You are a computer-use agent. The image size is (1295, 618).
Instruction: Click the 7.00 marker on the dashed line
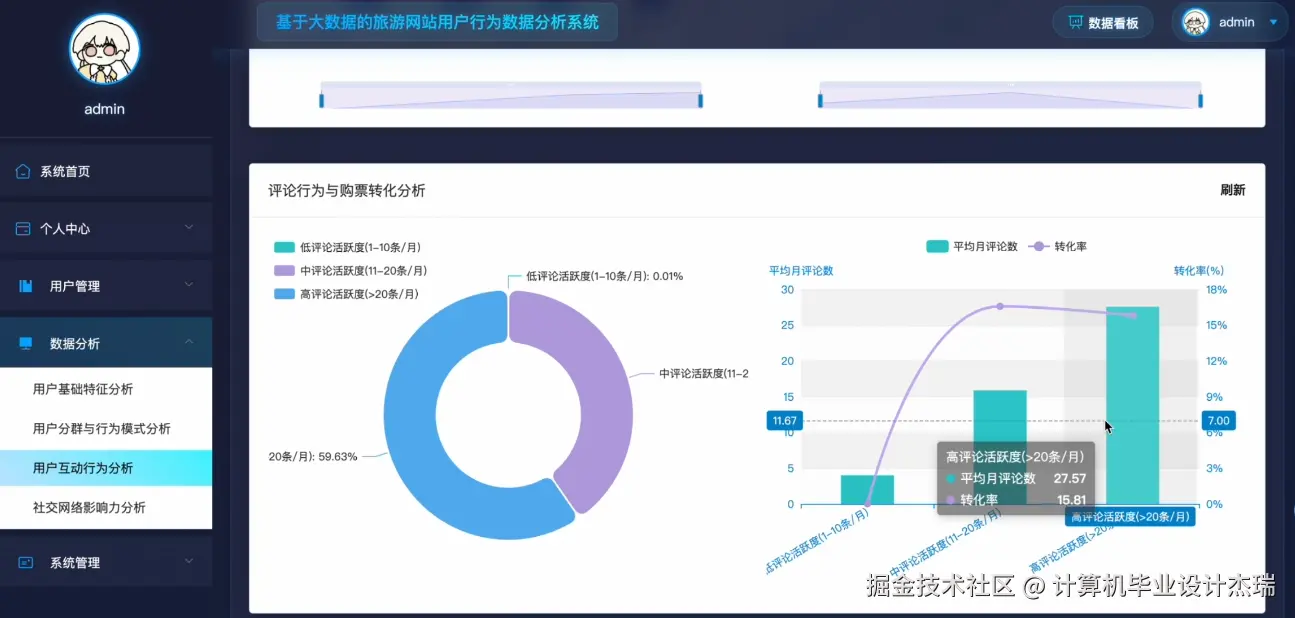tap(1217, 420)
